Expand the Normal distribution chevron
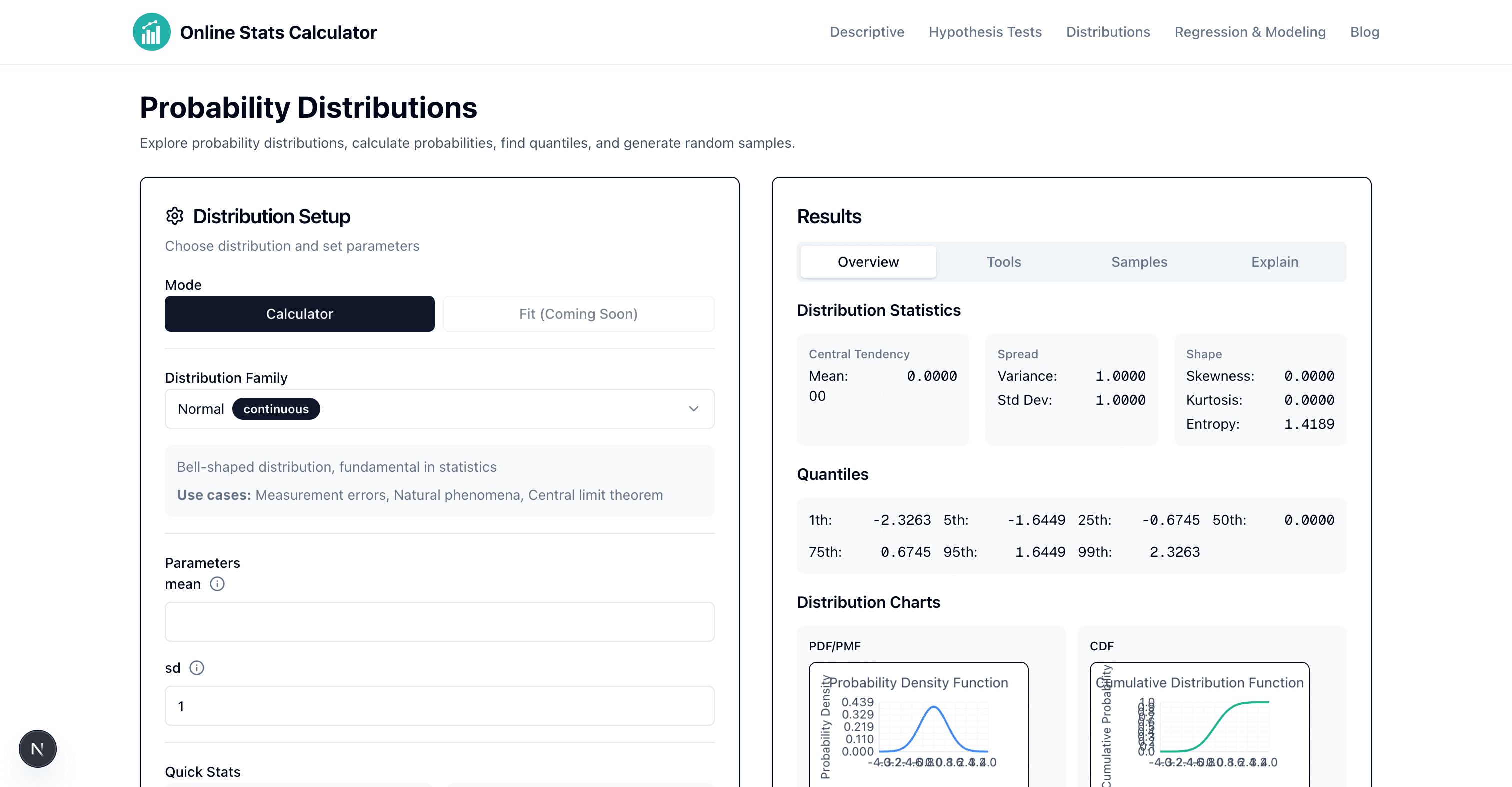This screenshot has width=1512, height=787. coord(694,408)
